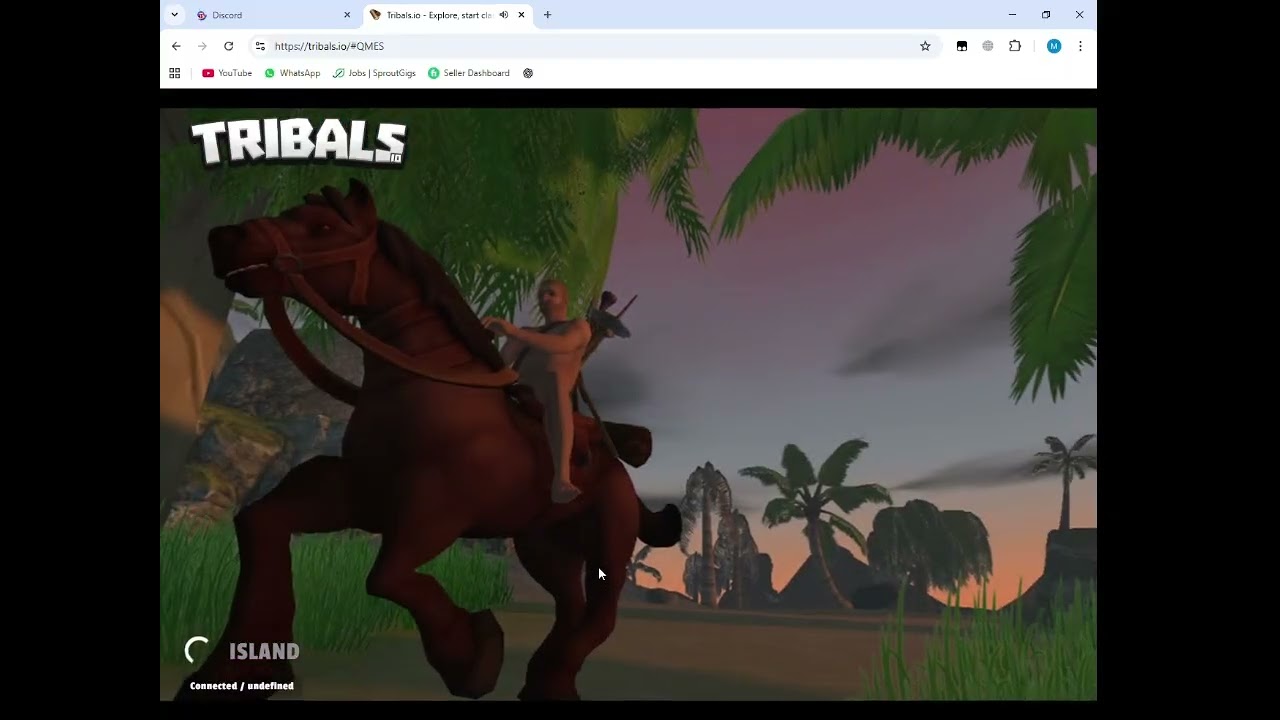
Task: Close the Tribals.io tab
Action: pyautogui.click(x=521, y=15)
